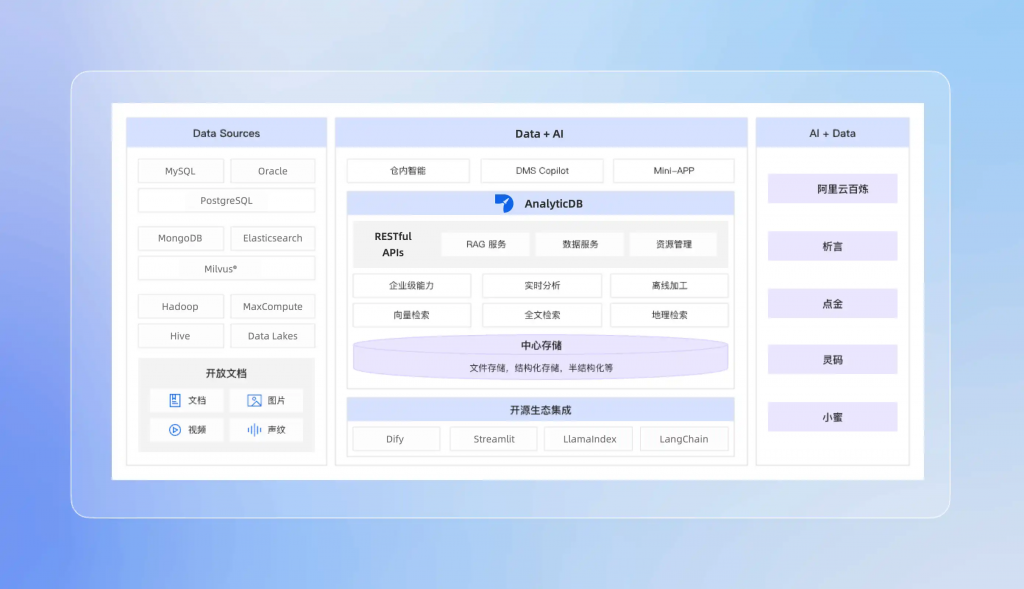
Task: Click the 向量检索 capability box
Action: pyautogui.click(x=413, y=315)
